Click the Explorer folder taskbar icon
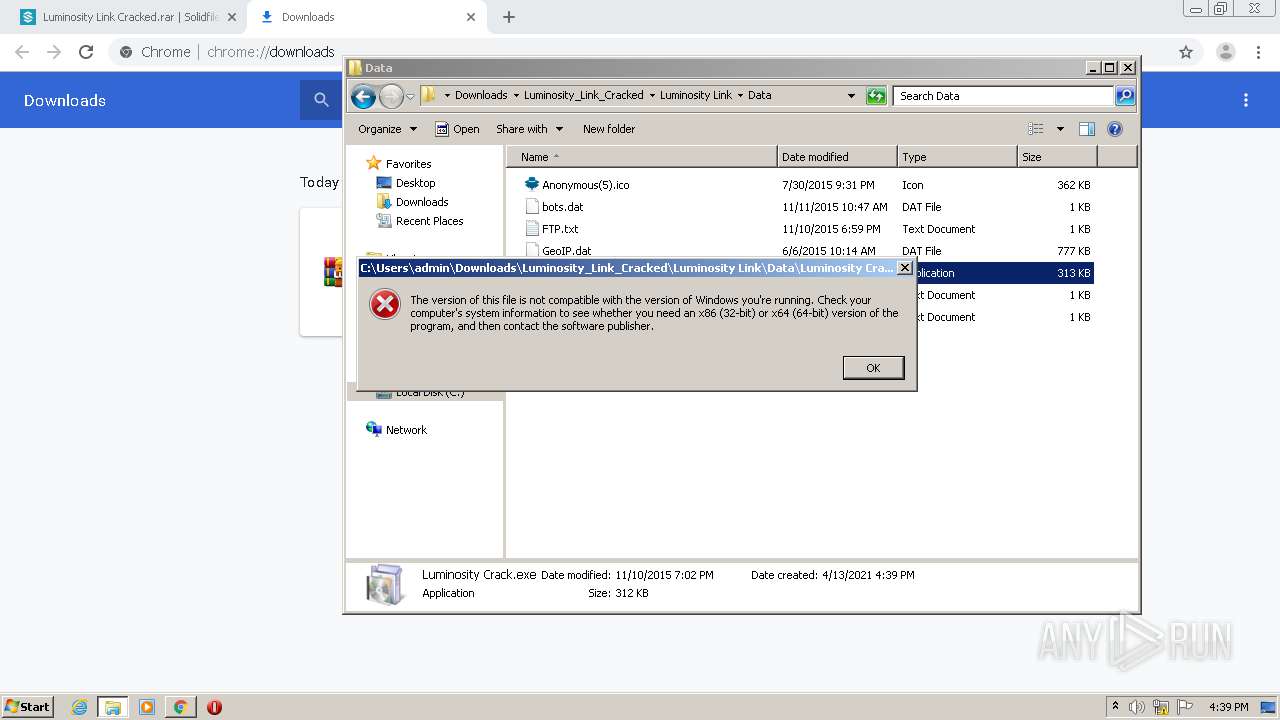 click(x=113, y=707)
